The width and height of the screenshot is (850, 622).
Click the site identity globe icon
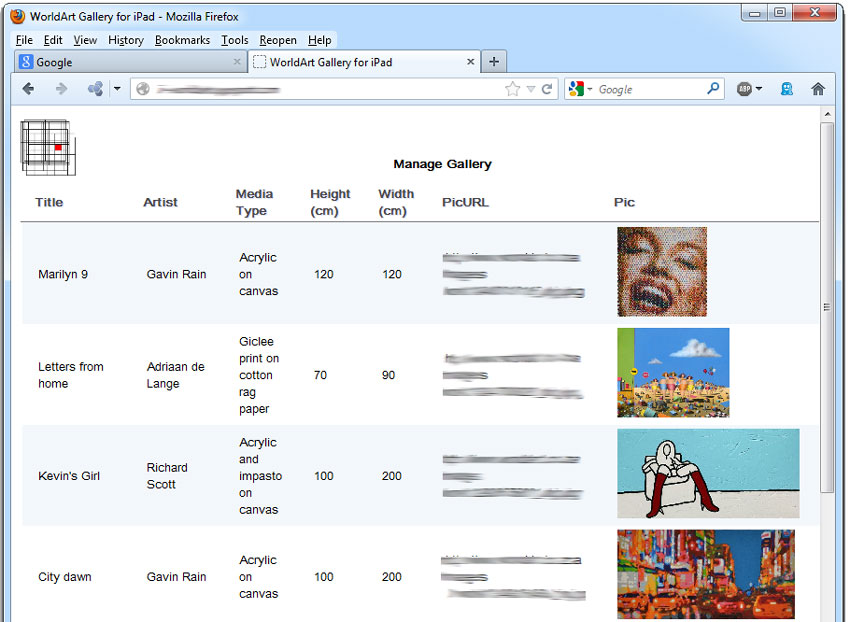[143, 89]
